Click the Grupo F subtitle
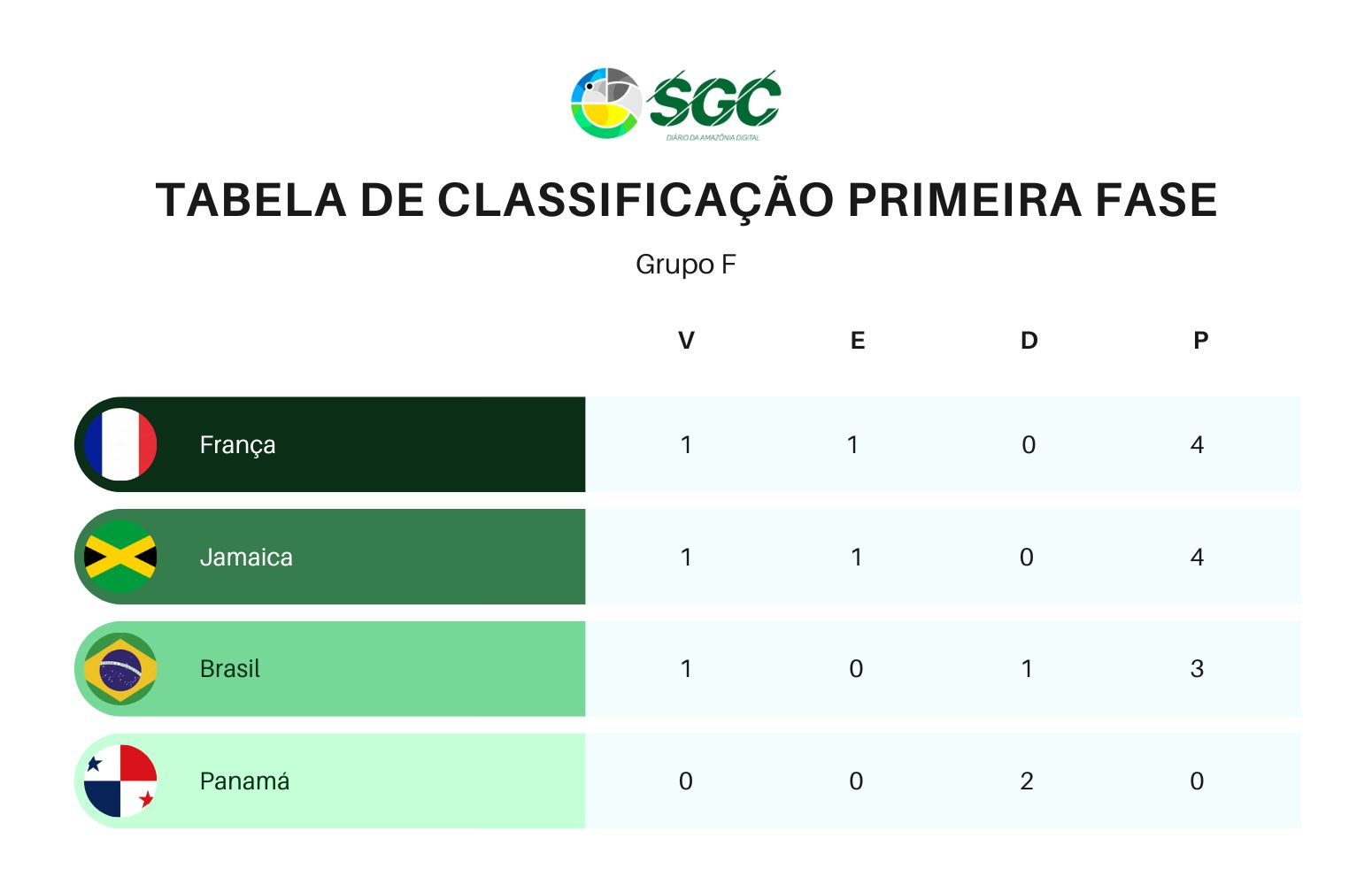The width and height of the screenshot is (1372, 885). pyautogui.click(x=686, y=265)
